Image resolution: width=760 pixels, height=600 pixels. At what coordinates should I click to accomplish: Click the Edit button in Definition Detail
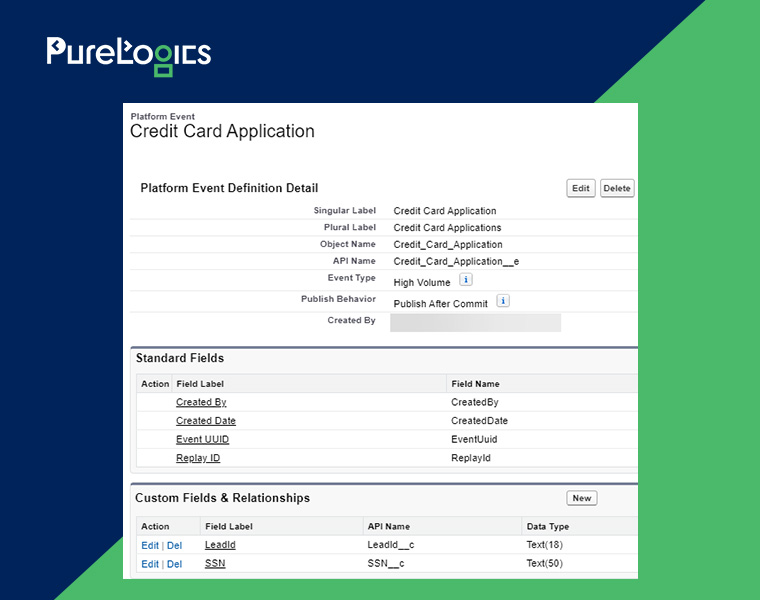coord(581,188)
